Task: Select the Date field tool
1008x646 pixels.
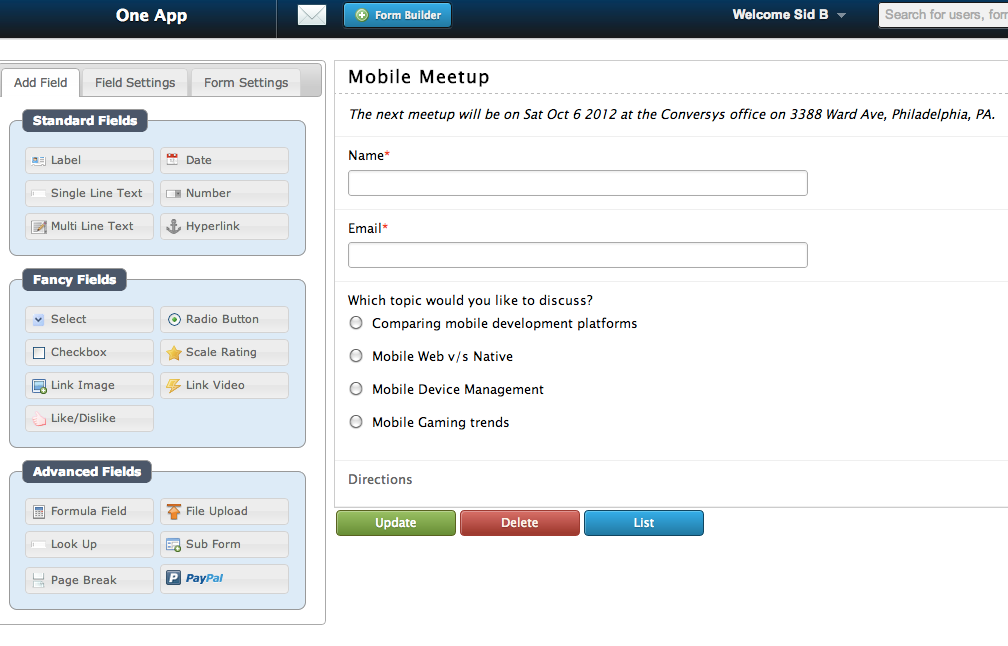Action: [x=224, y=160]
